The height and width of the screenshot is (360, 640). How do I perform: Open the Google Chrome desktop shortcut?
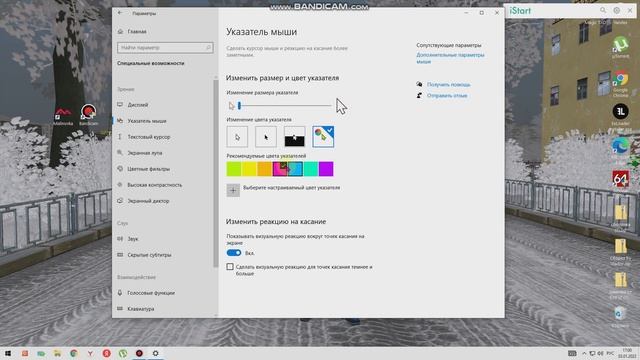pyautogui.click(x=620, y=84)
